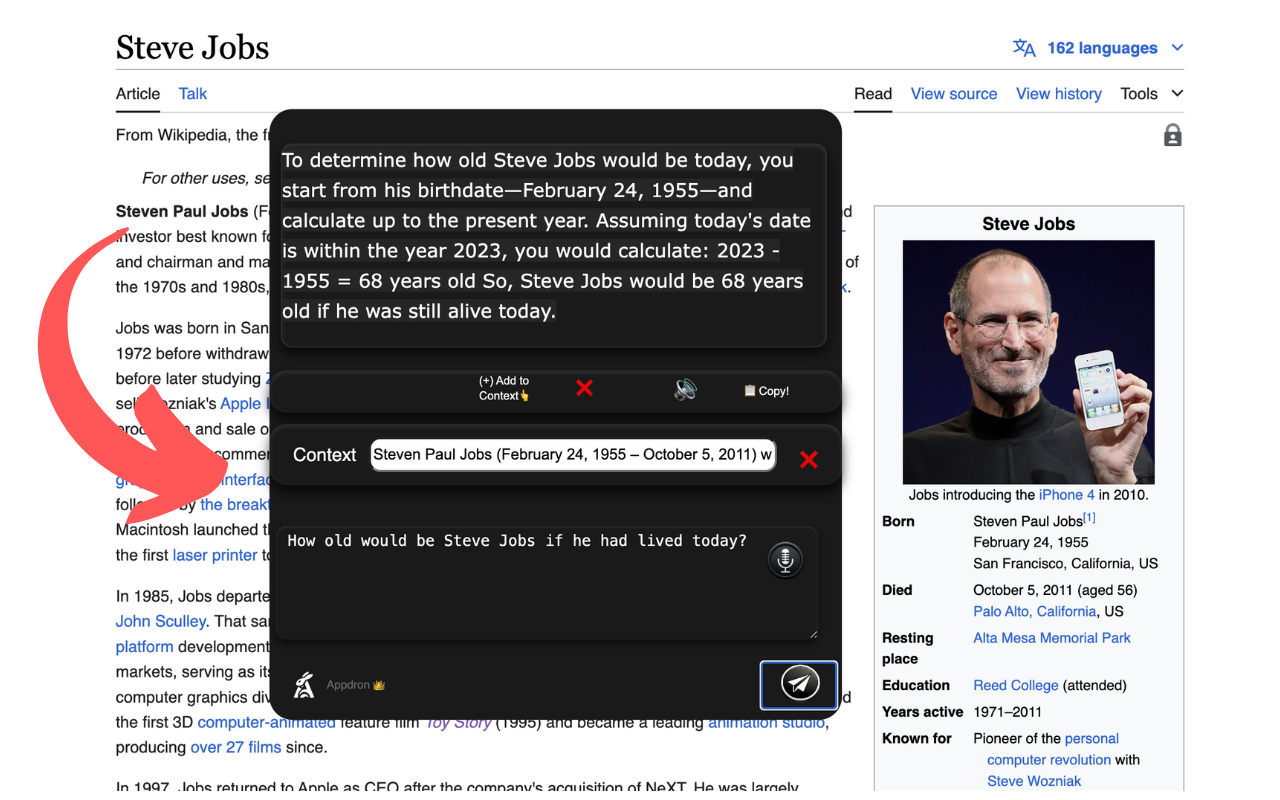Image resolution: width=1280 pixels, height=800 pixels.
Task: Focus the question text area
Action: (x=547, y=582)
